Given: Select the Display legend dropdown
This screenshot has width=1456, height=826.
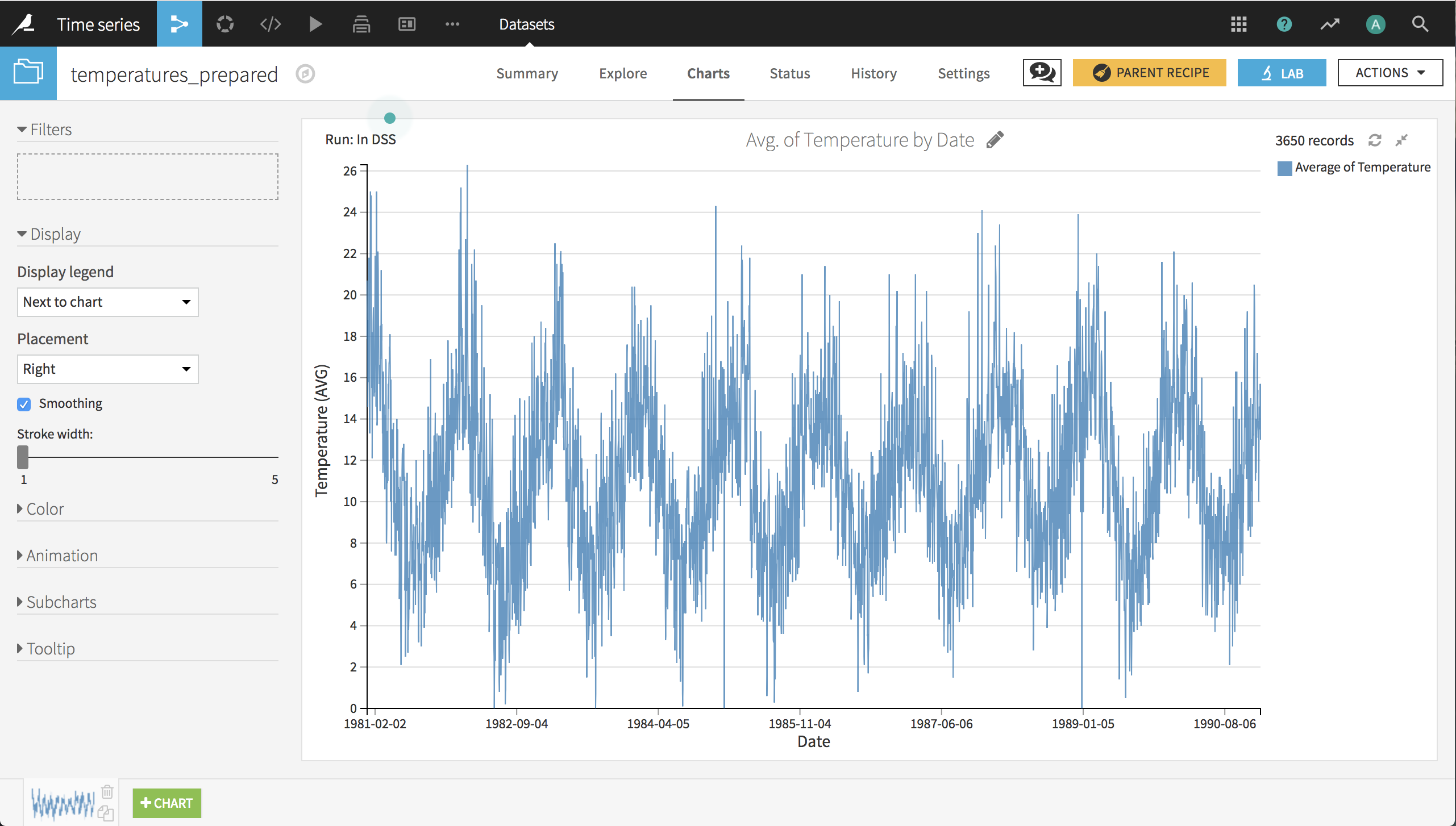Looking at the screenshot, I should [107, 301].
